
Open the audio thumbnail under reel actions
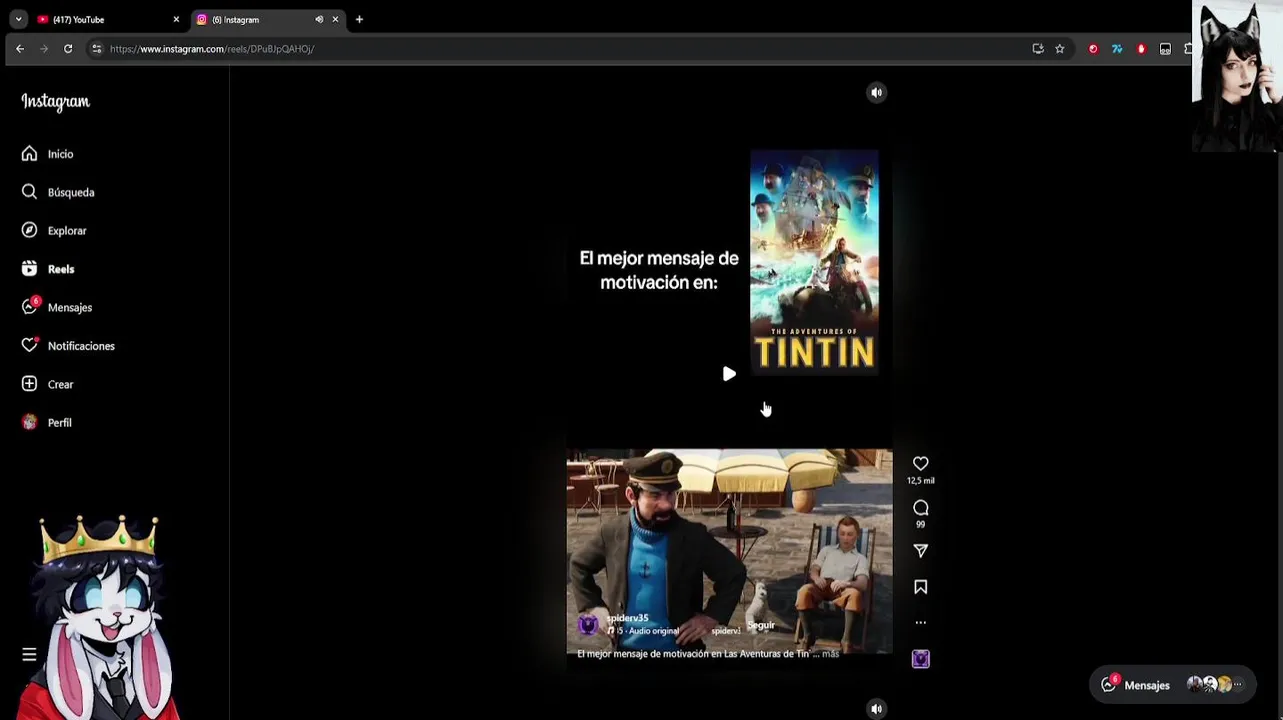point(921,658)
